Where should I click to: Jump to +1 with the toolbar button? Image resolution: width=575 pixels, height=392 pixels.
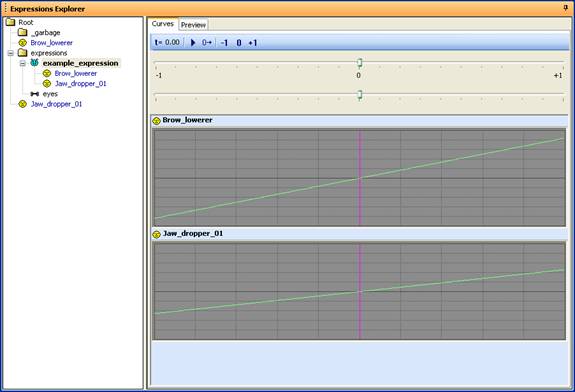point(253,43)
